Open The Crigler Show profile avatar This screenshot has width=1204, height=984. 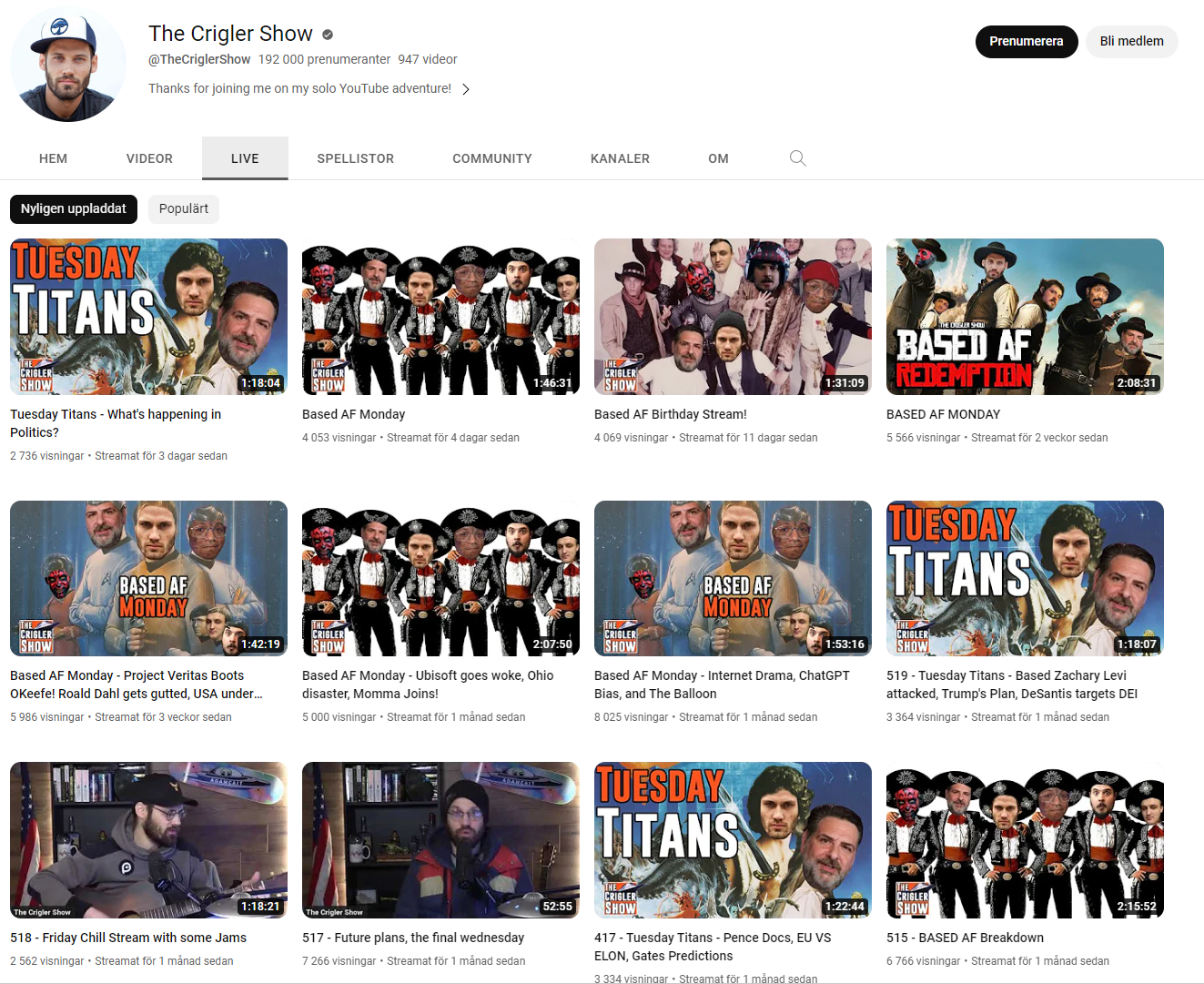pos(68,66)
